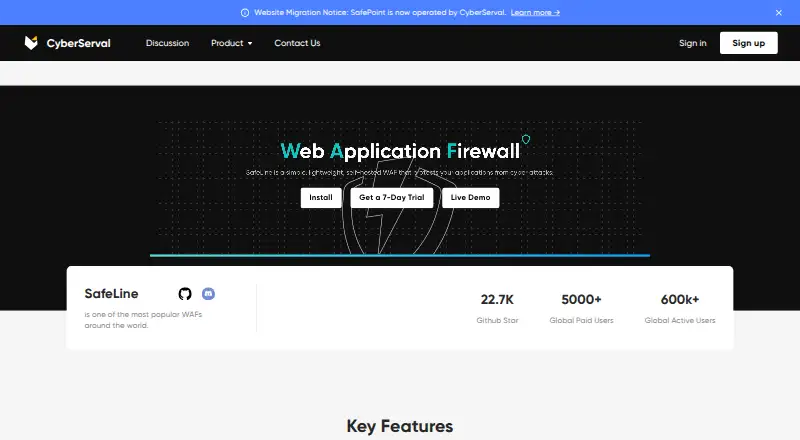Click the shield icon beside Firewall heading
The height and width of the screenshot is (440, 800).
(x=526, y=139)
